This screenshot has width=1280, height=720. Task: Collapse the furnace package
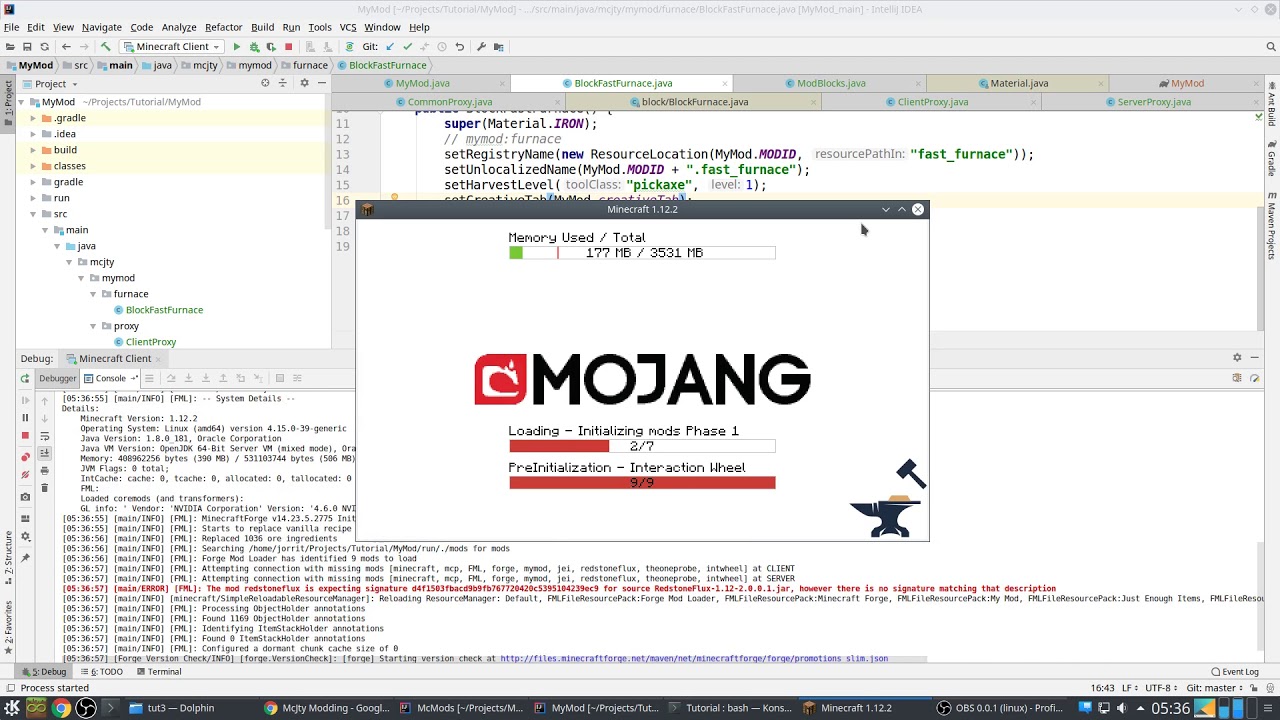click(x=93, y=294)
